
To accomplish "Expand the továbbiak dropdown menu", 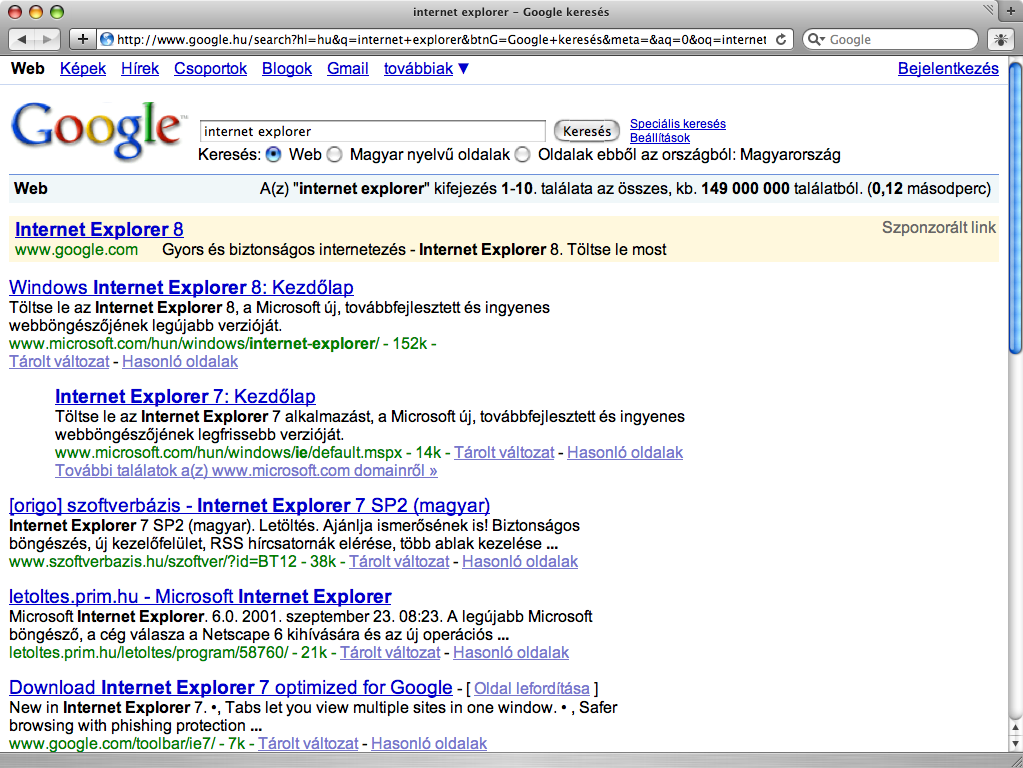I will (x=427, y=69).
